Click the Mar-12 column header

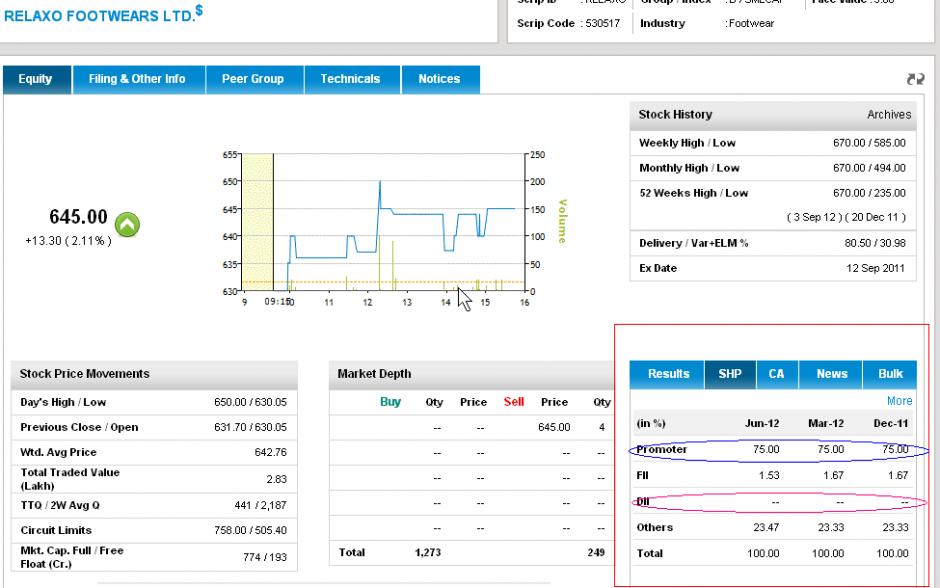[825, 424]
